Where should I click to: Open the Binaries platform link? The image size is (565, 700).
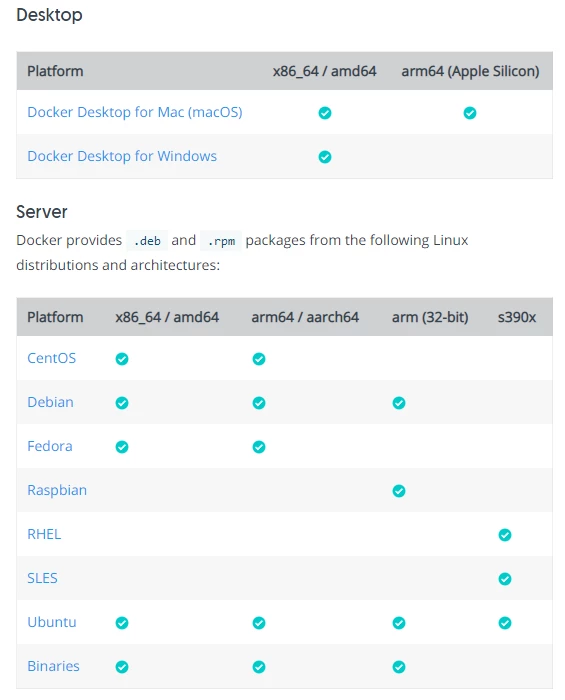[53, 666]
